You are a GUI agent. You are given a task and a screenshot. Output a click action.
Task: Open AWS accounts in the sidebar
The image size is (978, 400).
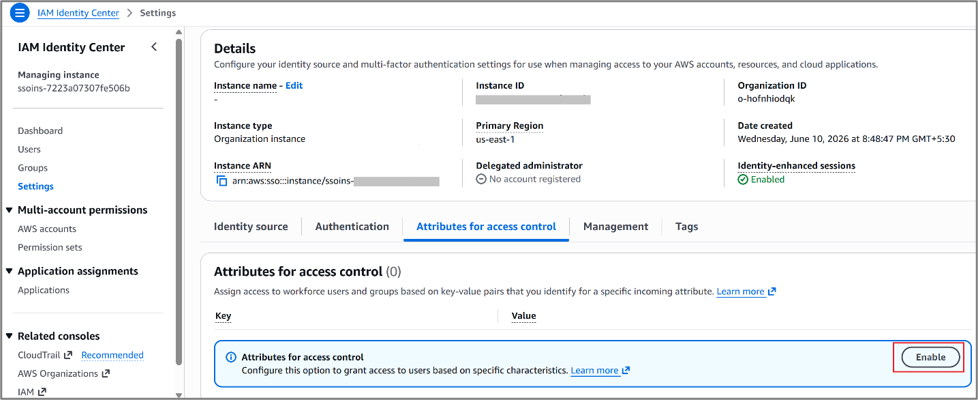tap(47, 229)
